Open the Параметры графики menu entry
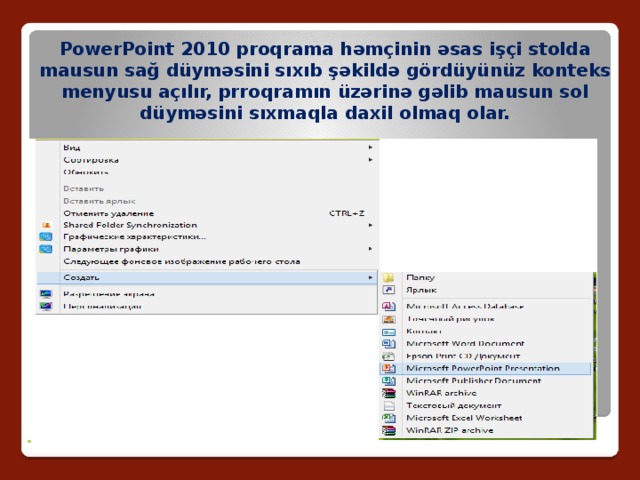Viewport: 640px width, 480px height. pyautogui.click(x=207, y=249)
